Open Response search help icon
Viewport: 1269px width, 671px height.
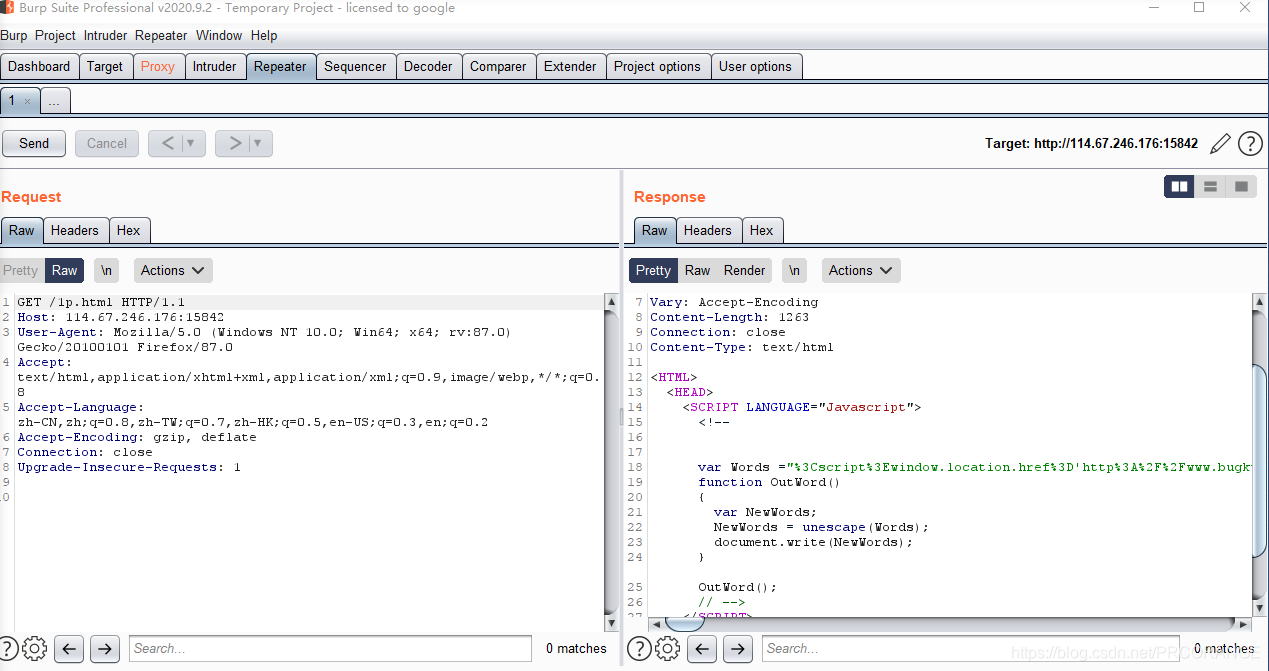click(641, 648)
